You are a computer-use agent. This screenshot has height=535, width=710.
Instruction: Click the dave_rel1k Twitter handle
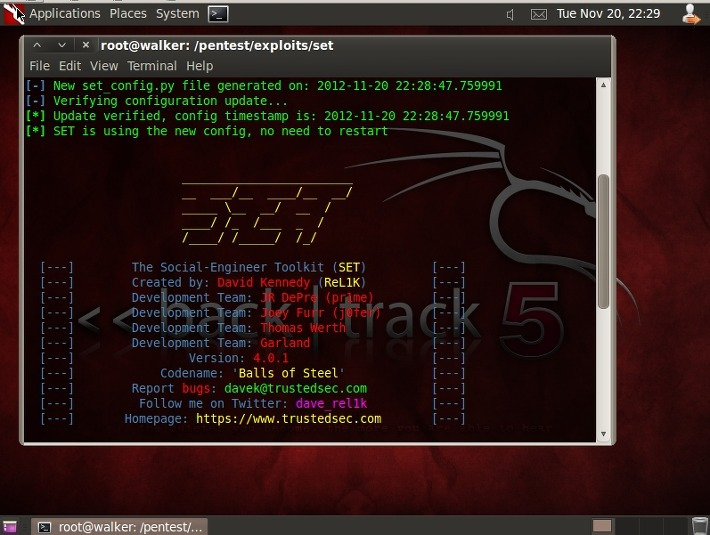(x=331, y=404)
